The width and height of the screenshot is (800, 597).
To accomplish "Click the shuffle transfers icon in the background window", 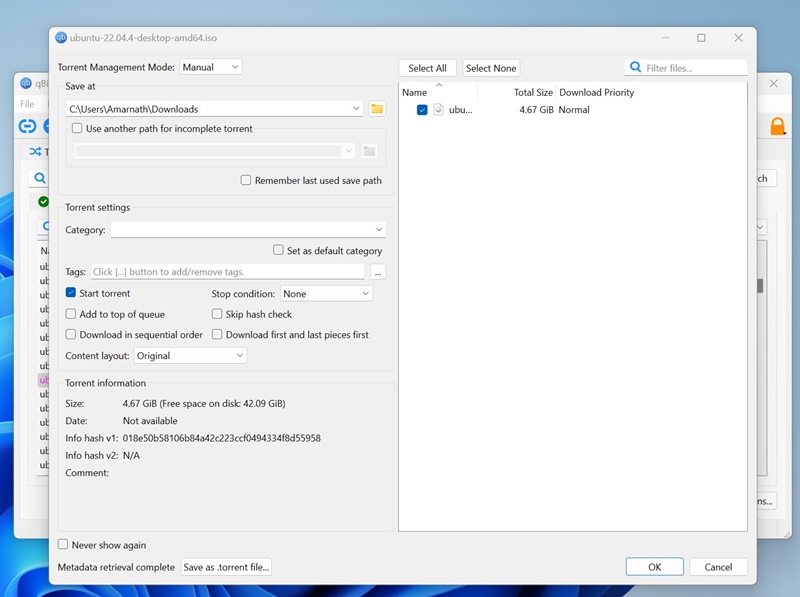I will tap(35, 152).
